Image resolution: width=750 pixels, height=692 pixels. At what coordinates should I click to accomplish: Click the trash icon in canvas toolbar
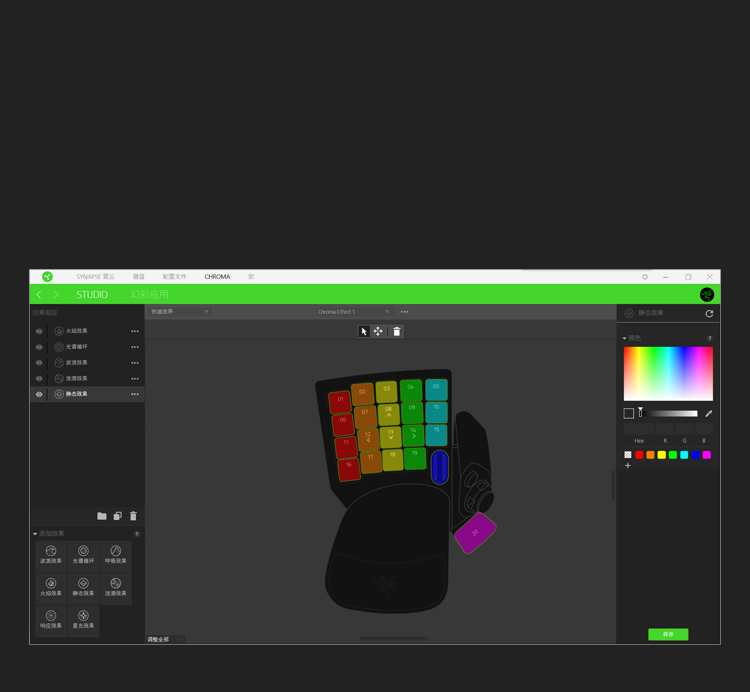[x=397, y=331]
